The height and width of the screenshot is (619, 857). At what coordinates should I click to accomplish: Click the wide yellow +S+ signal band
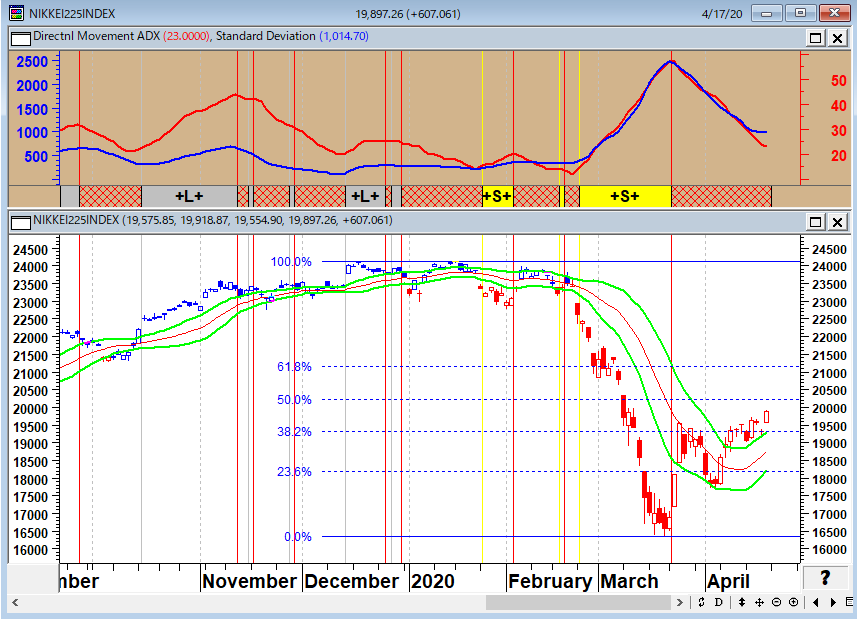625,196
